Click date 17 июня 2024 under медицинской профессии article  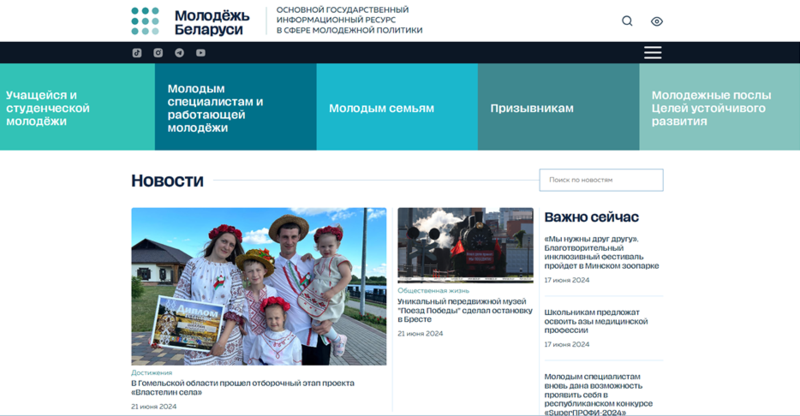[x=567, y=344]
